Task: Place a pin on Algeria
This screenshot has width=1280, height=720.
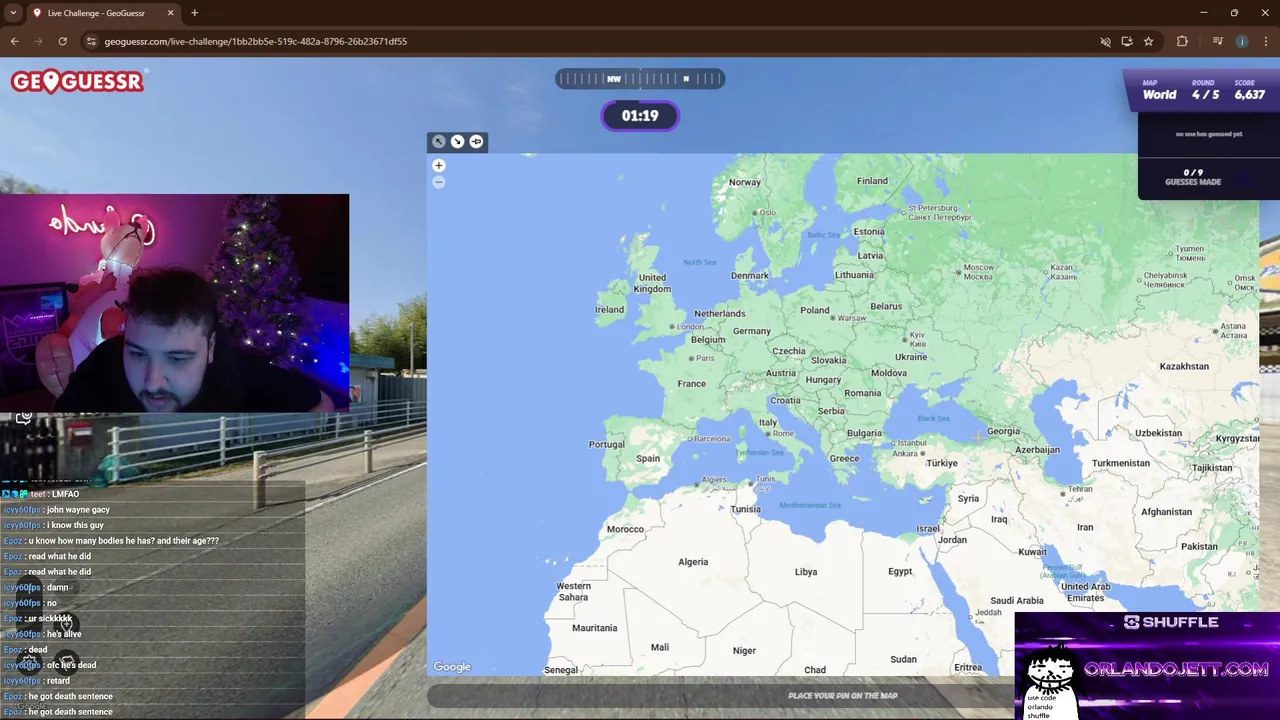Action: click(x=693, y=562)
